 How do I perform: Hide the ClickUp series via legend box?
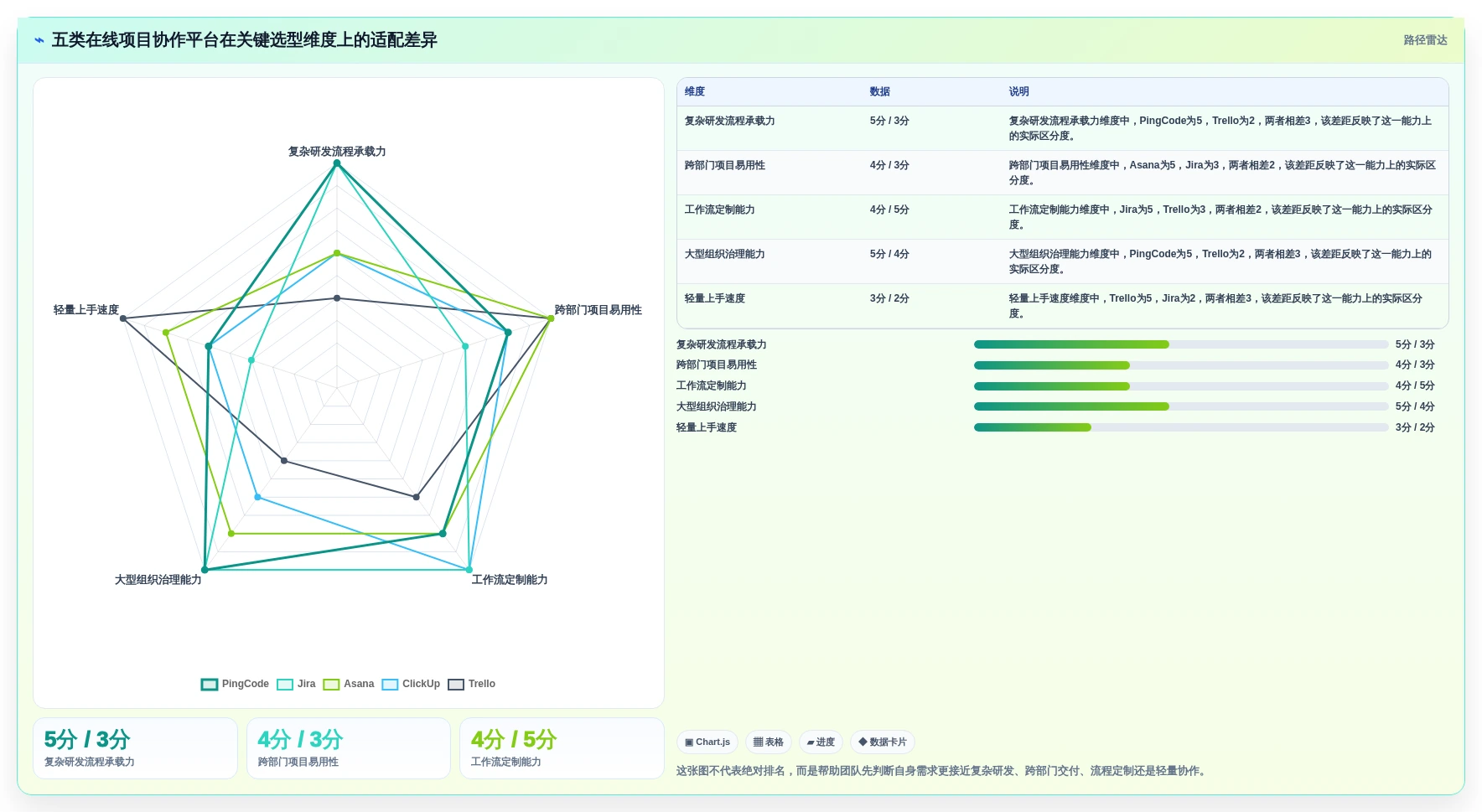pyautogui.click(x=390, y=685)
